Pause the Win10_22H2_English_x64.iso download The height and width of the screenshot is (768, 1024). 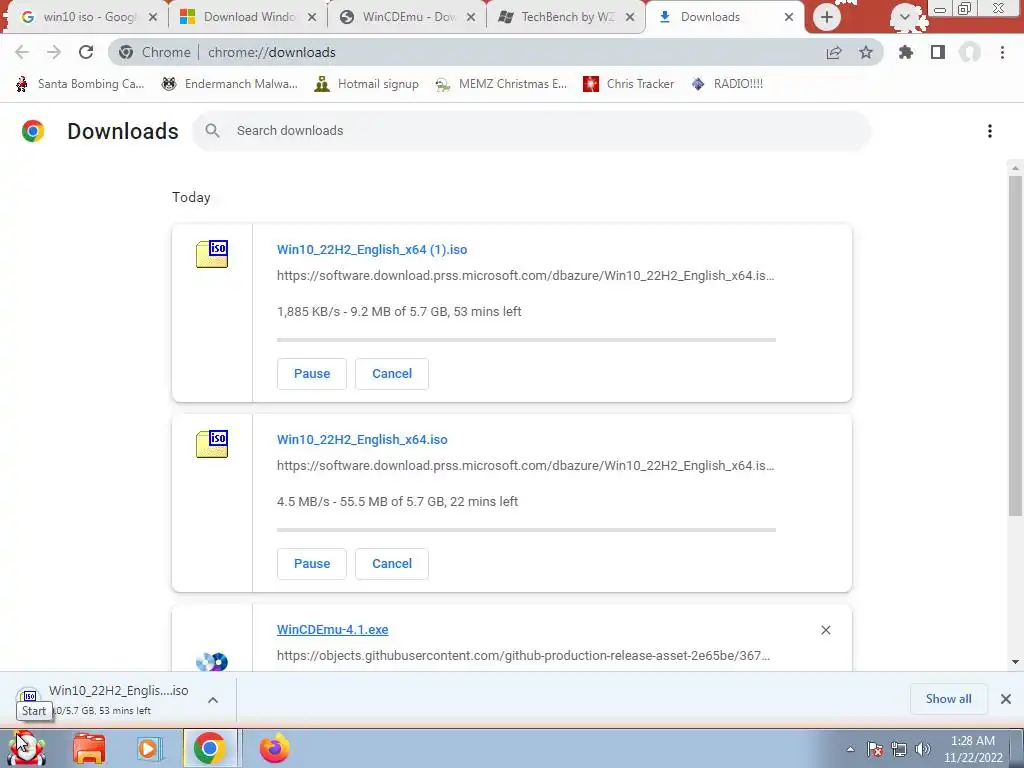pos(312,564)
